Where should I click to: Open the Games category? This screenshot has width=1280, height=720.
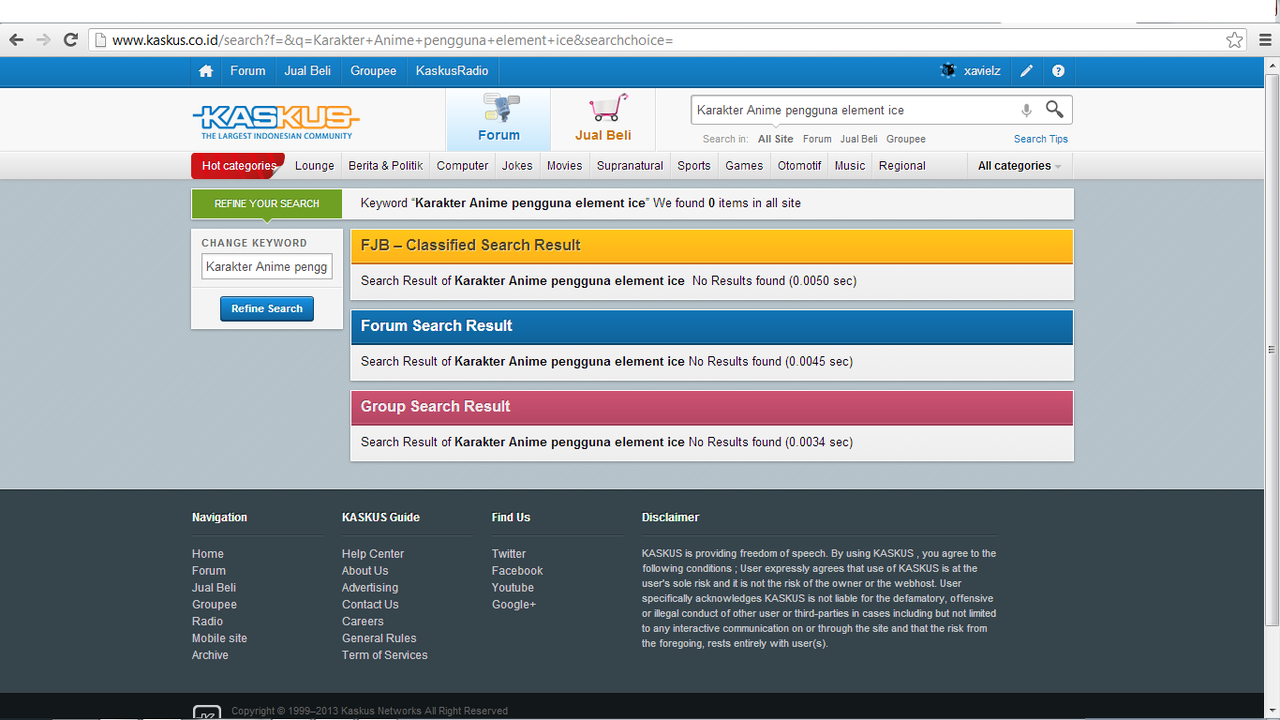[744, 166]
